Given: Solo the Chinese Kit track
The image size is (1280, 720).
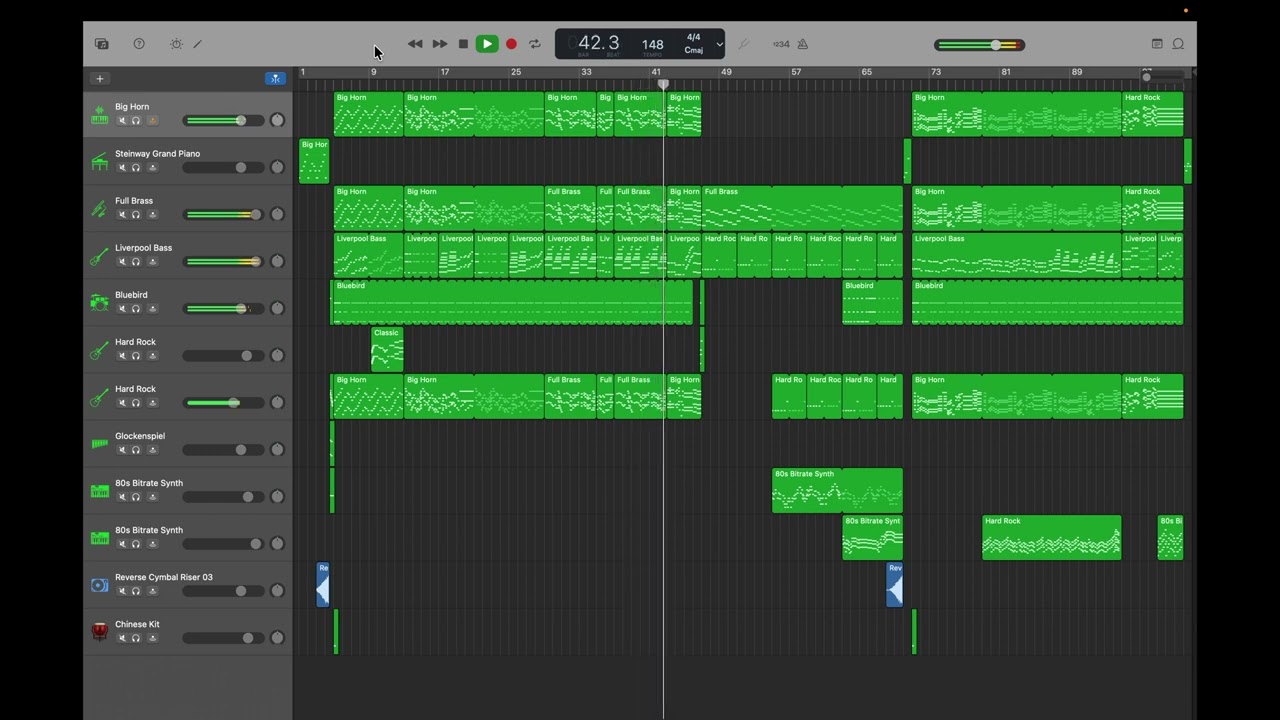Looking at the screenshot, I should (x=136, y=637).
